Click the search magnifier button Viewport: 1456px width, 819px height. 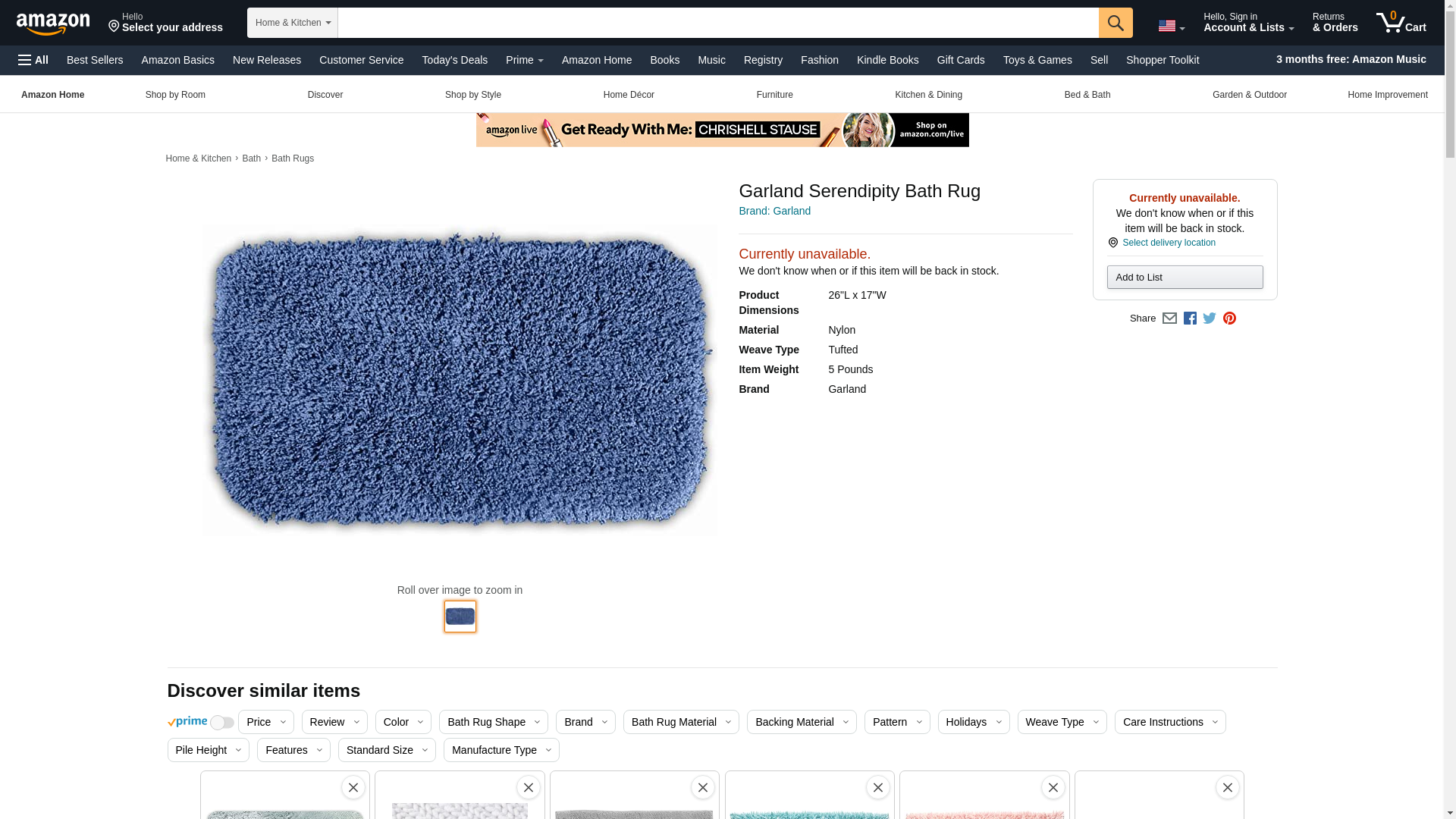point(1115,23)
